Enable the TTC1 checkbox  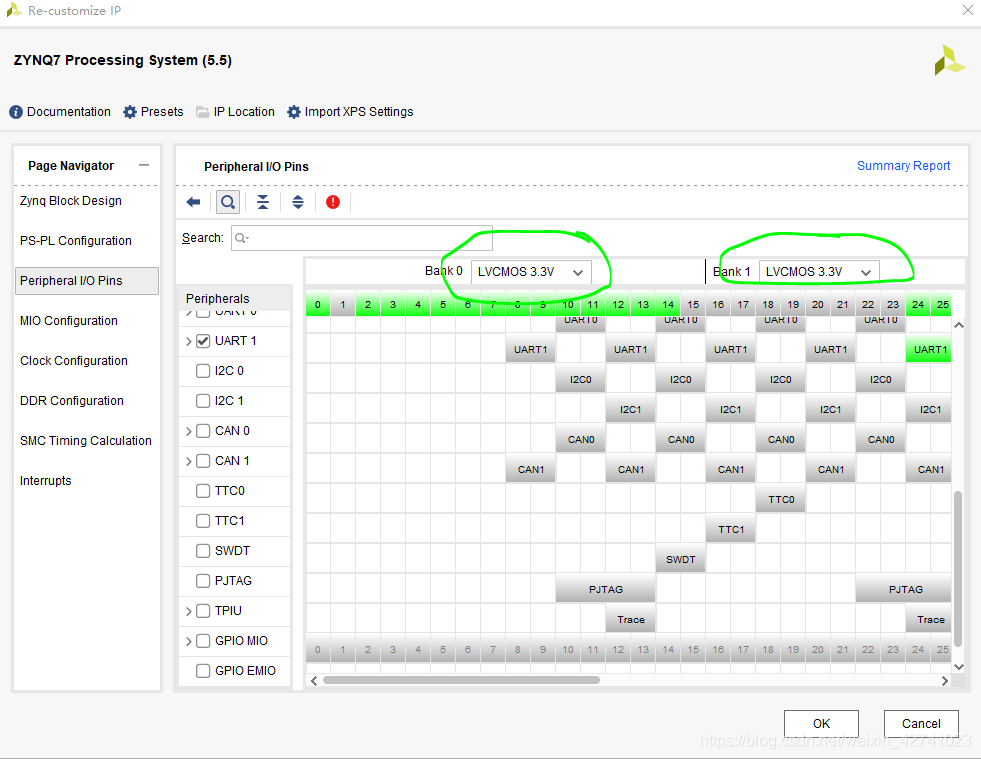point(203,521)
